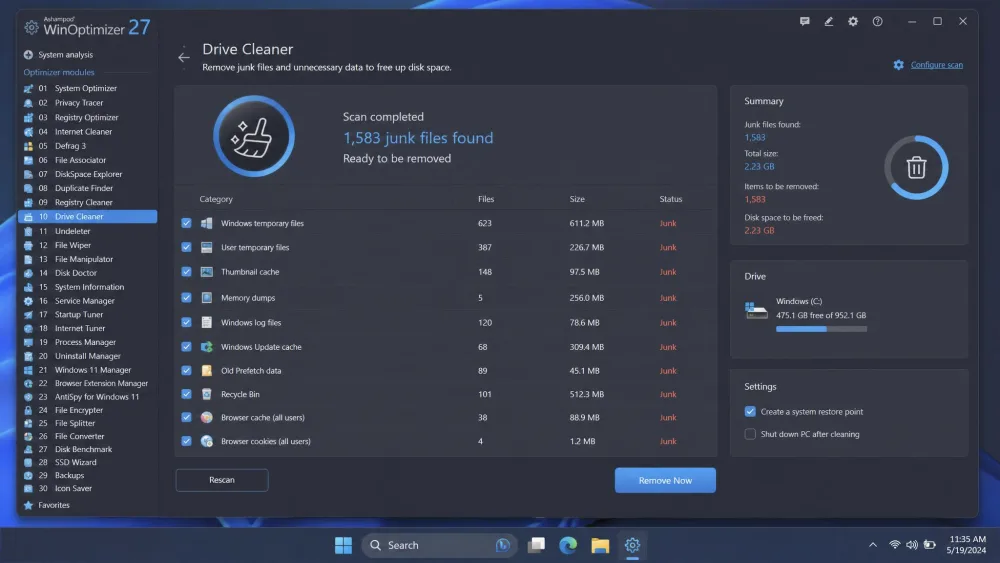Screen dimensions: 1000x563
Task: Open the feedback chat icon in title bar
Action: 804,22
